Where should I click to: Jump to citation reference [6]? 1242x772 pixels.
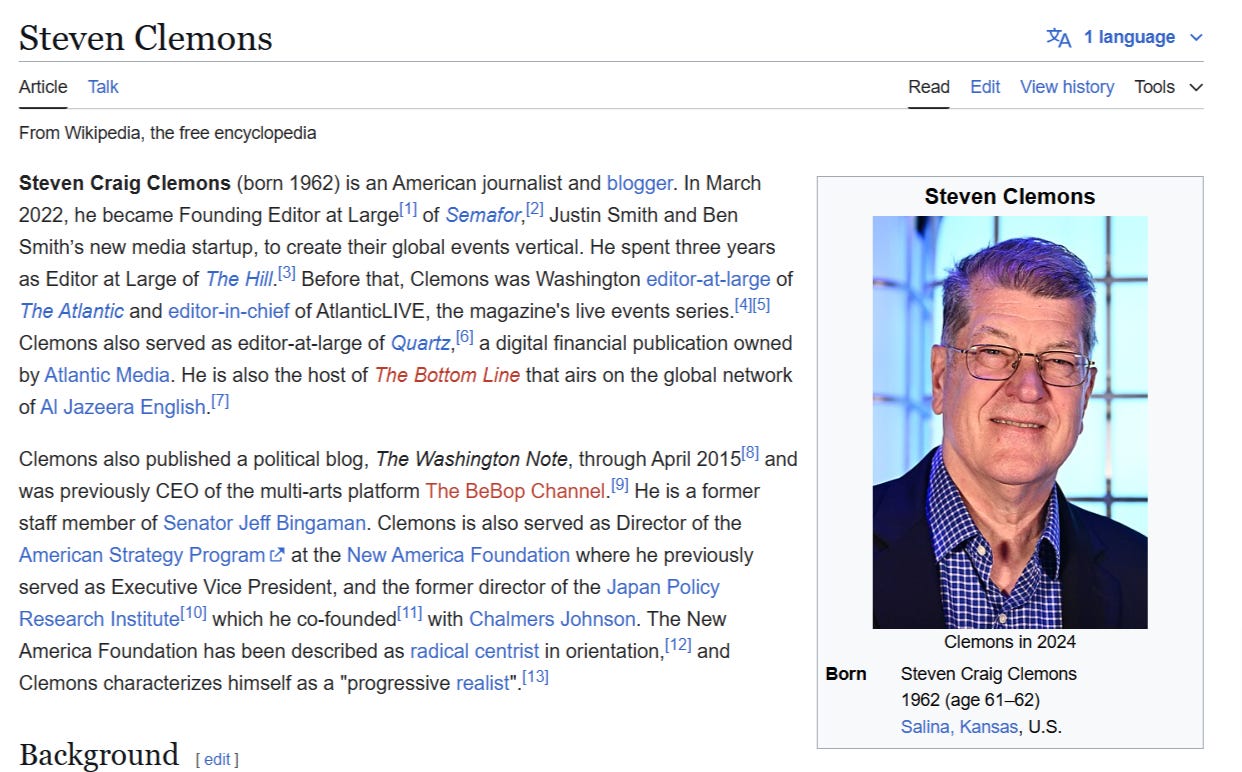465,338
